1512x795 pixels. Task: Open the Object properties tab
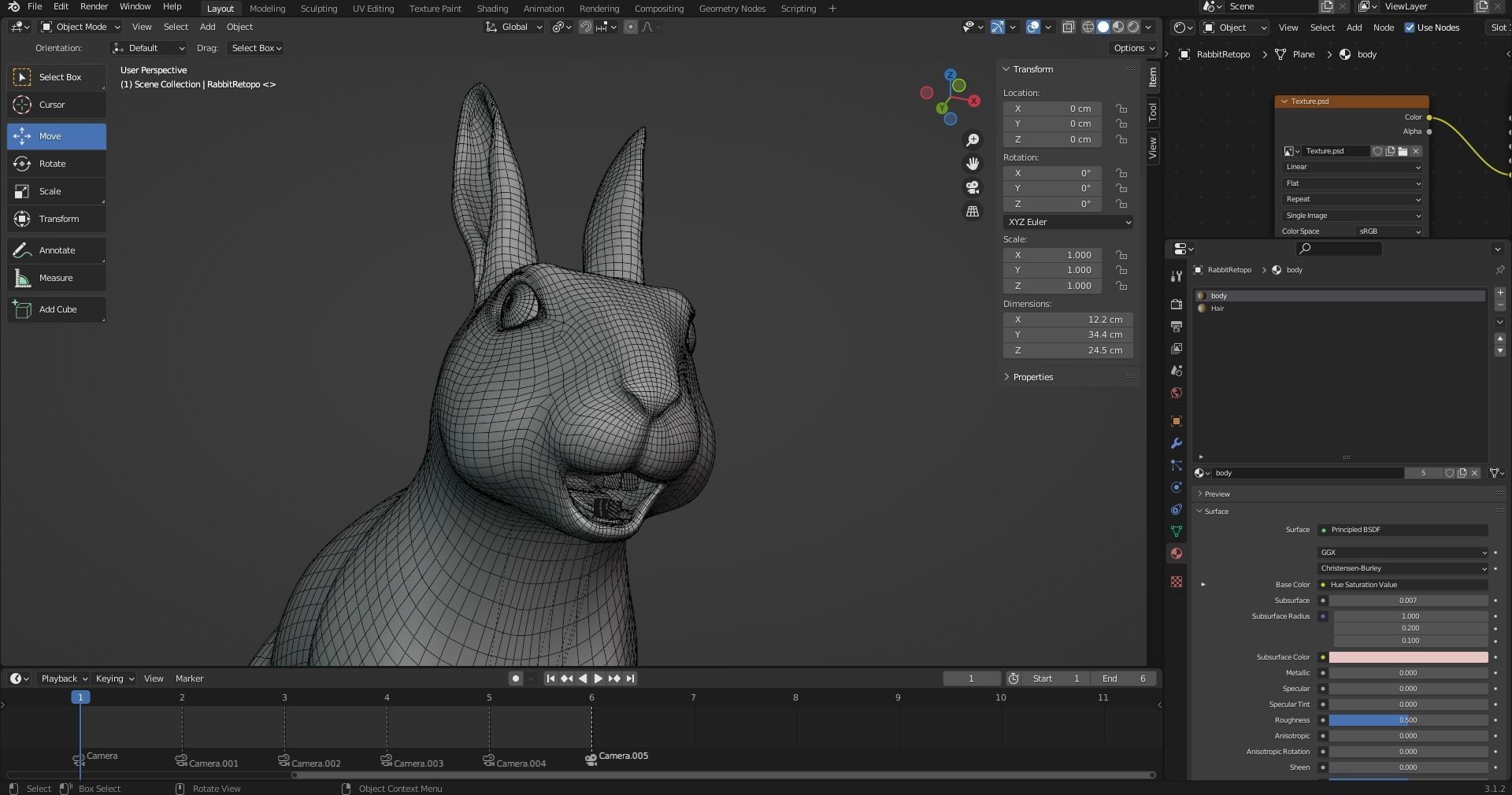[1177, 421]
